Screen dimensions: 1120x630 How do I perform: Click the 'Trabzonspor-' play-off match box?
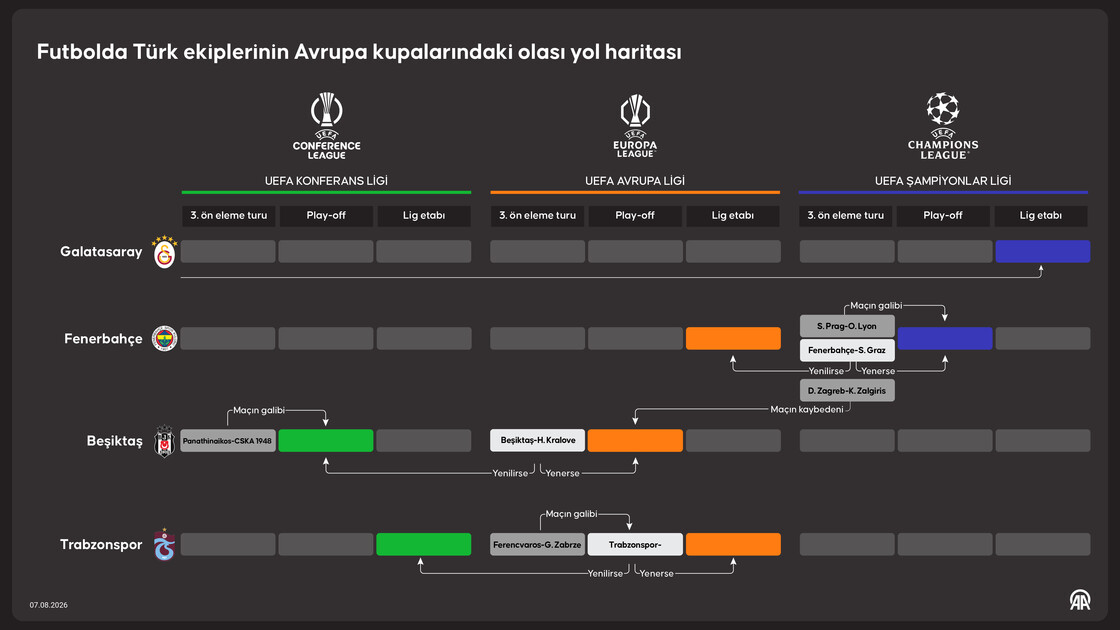tap(635, 544)
